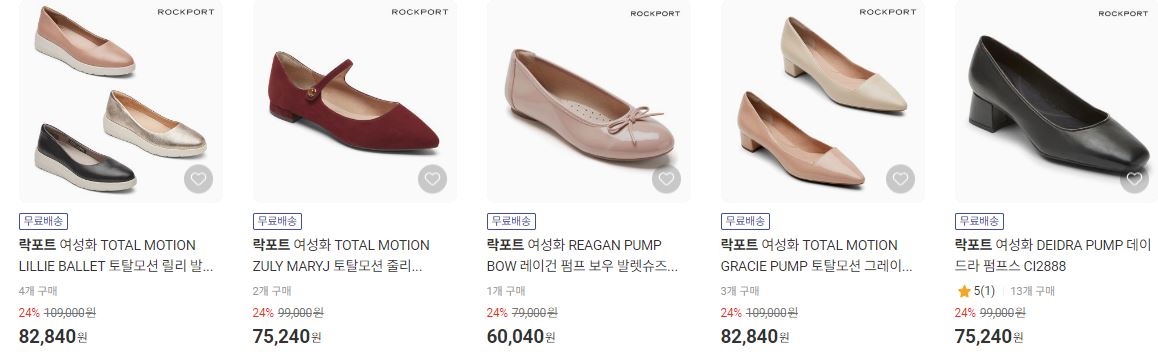
Task: Click heart icon on black Deidra Pump
Action: point(1134,179)
